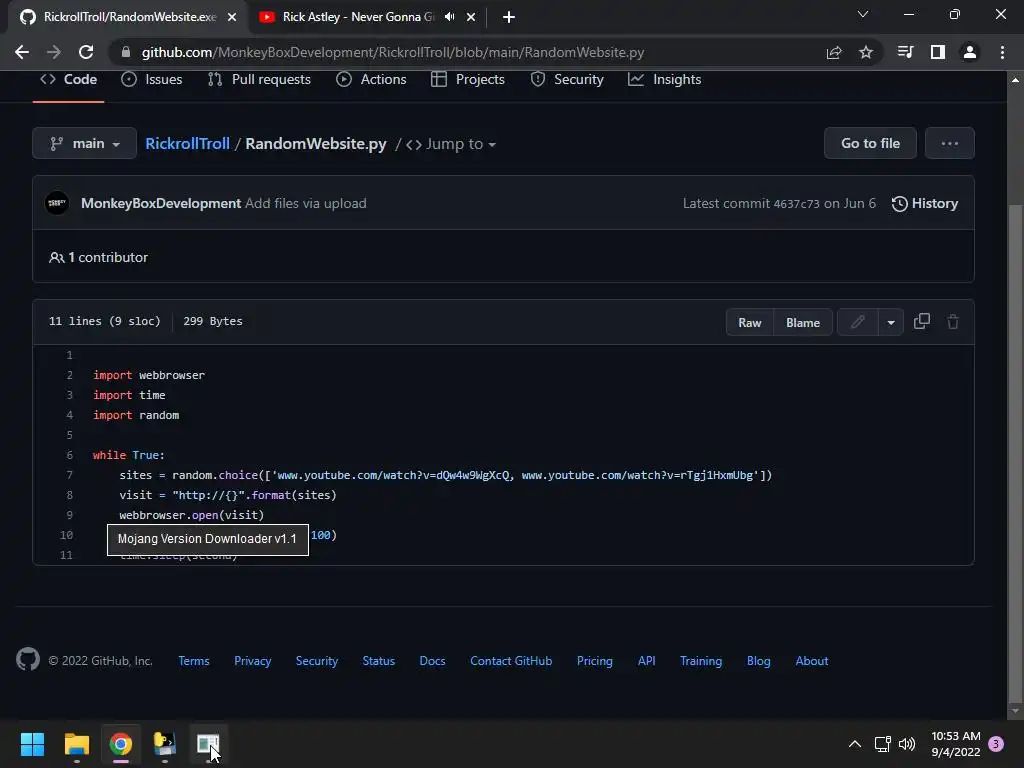Open commit 4637c73
This screenshot has width=1024, height=768.
pyautogui.click(x=796, y=204)
